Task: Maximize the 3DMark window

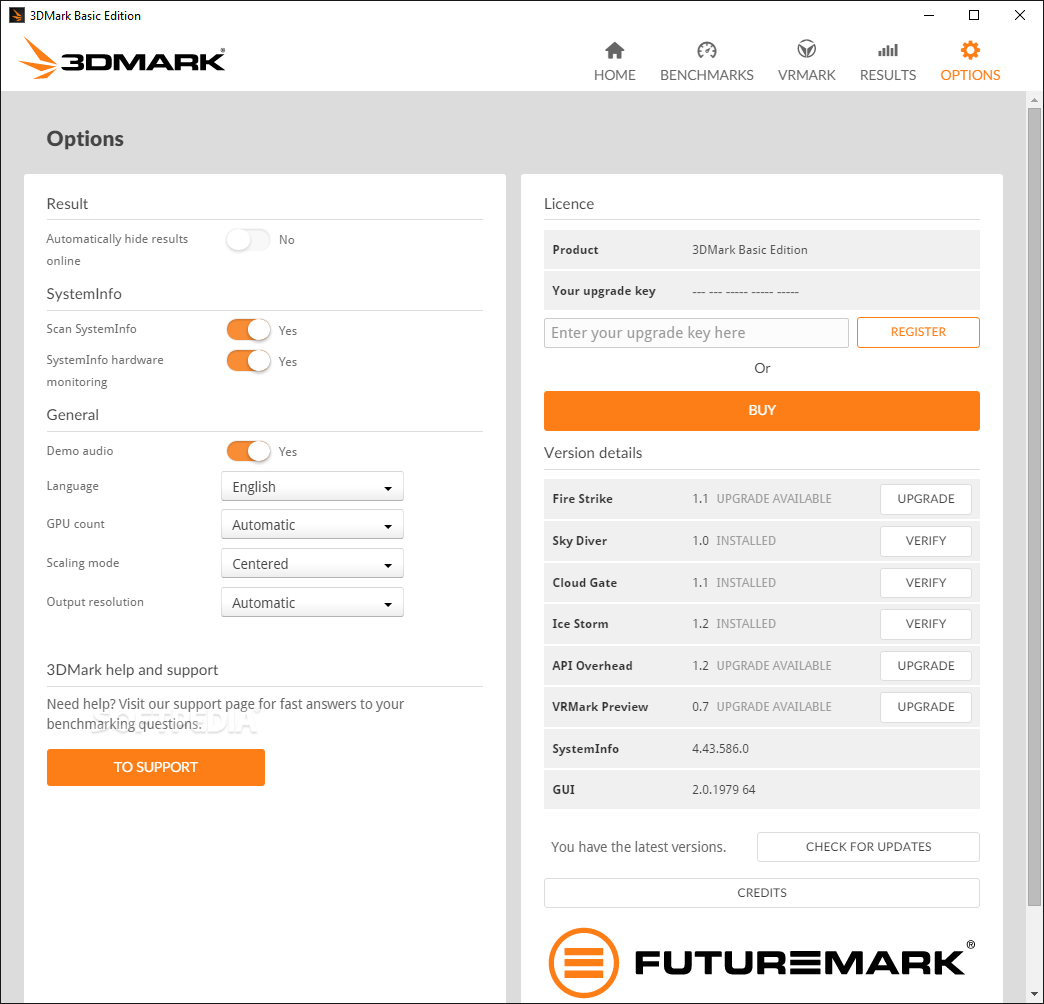Action: click(x=973, y=15)
